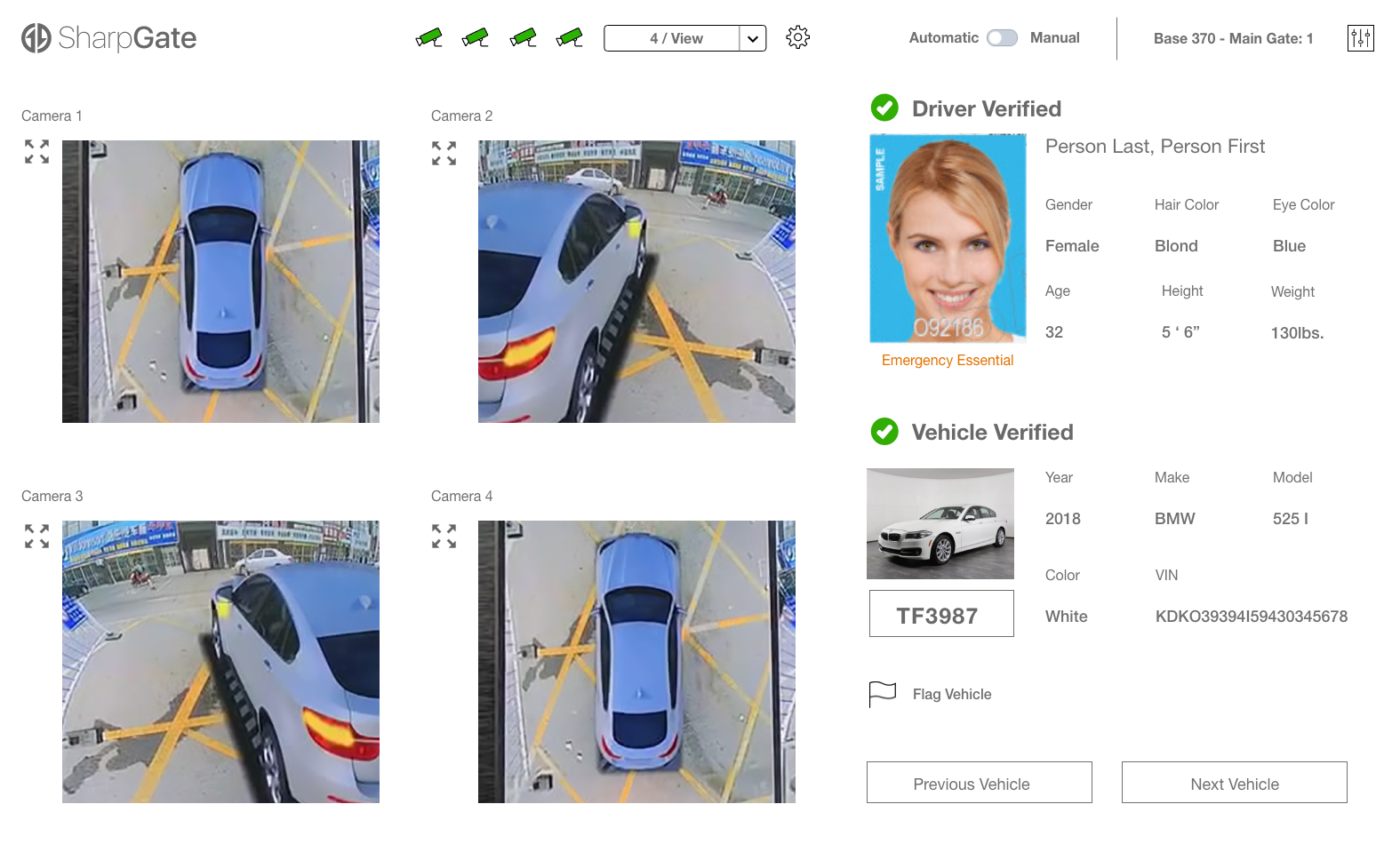
Task: Open the white BMW vehicle photo
Action: coord(940,524)
